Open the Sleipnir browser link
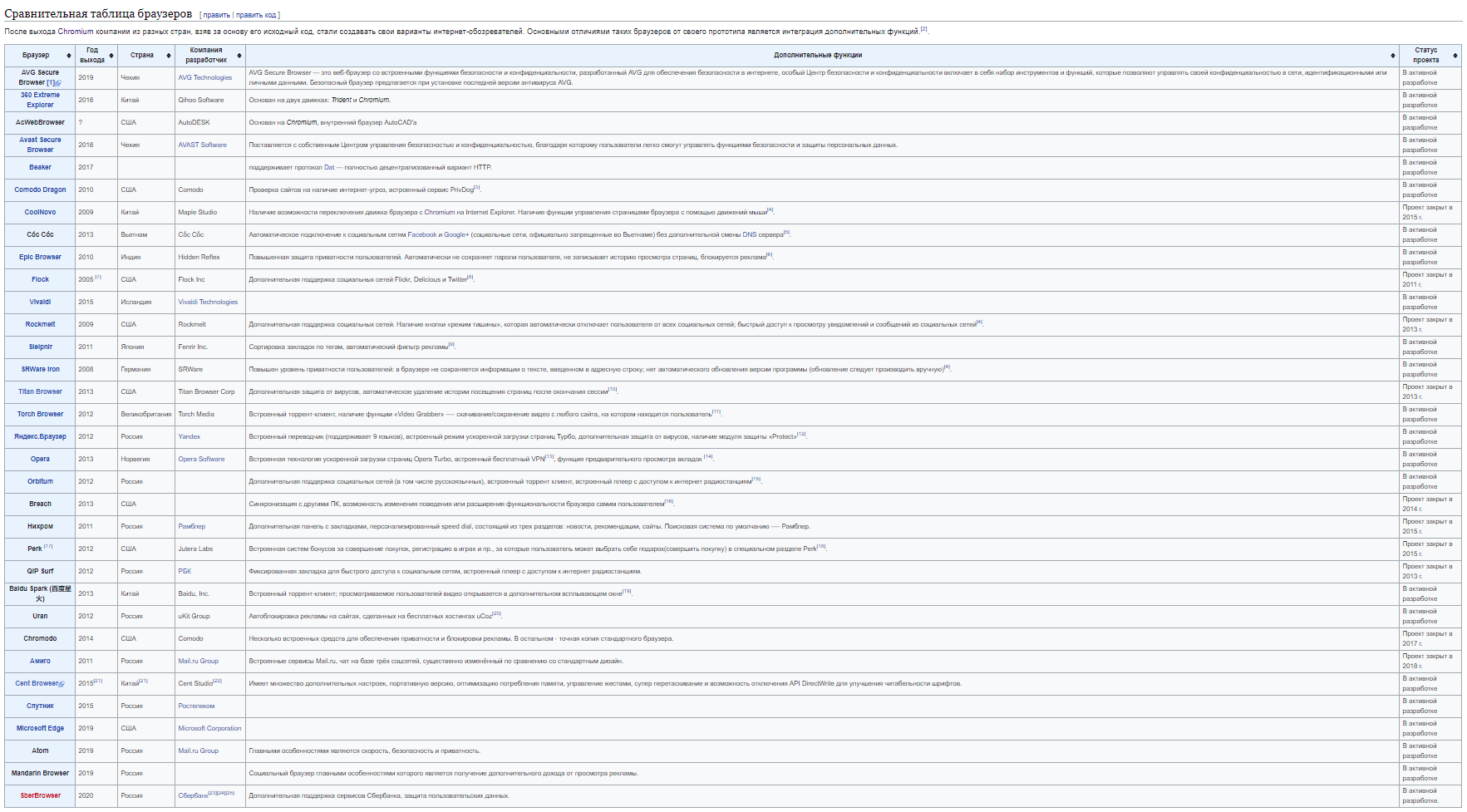Image resolution: width=1467 pixels, height=812 pixels. pos(40,347)
